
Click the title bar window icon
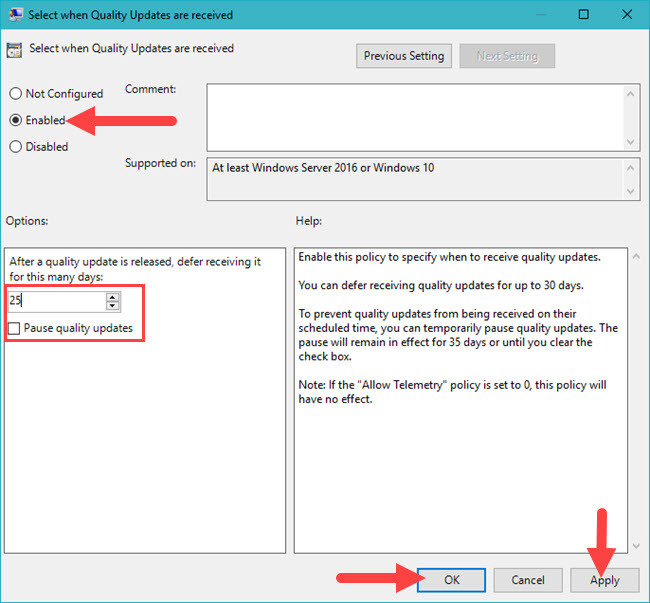[15, 15]
